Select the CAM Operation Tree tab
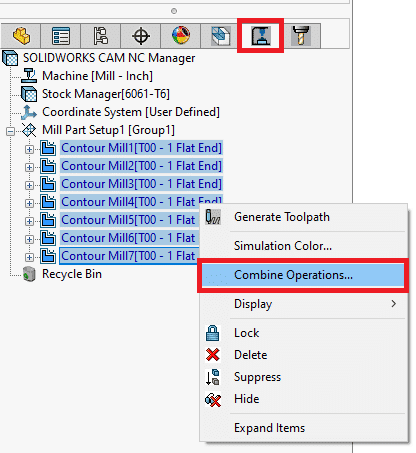Screen dimensions: 416x453 261,36
